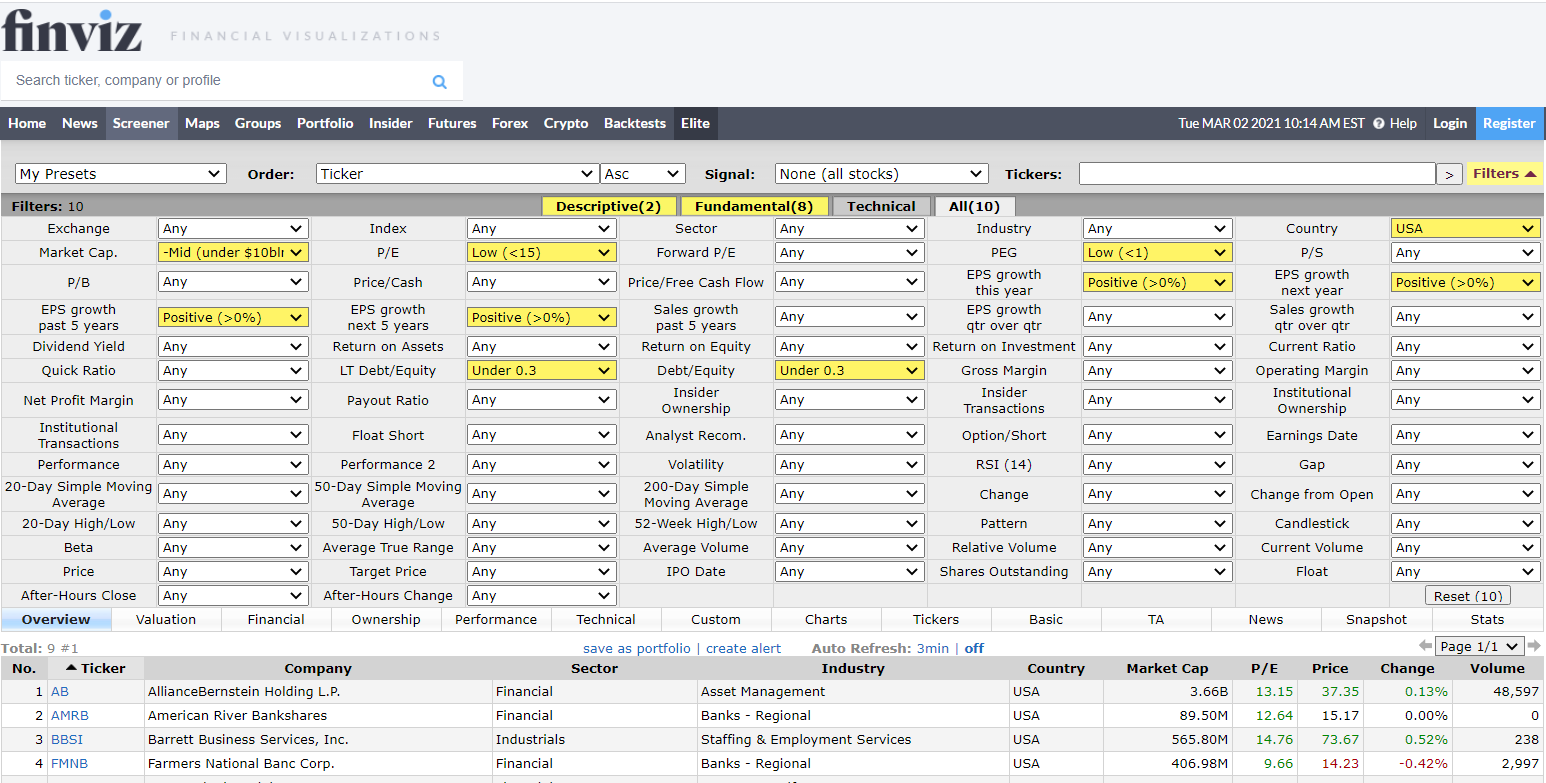Image resolution: width=1546 pixels, height=783 pixels.
Task: Sort by Volume column header
Action: [1497, 668]
